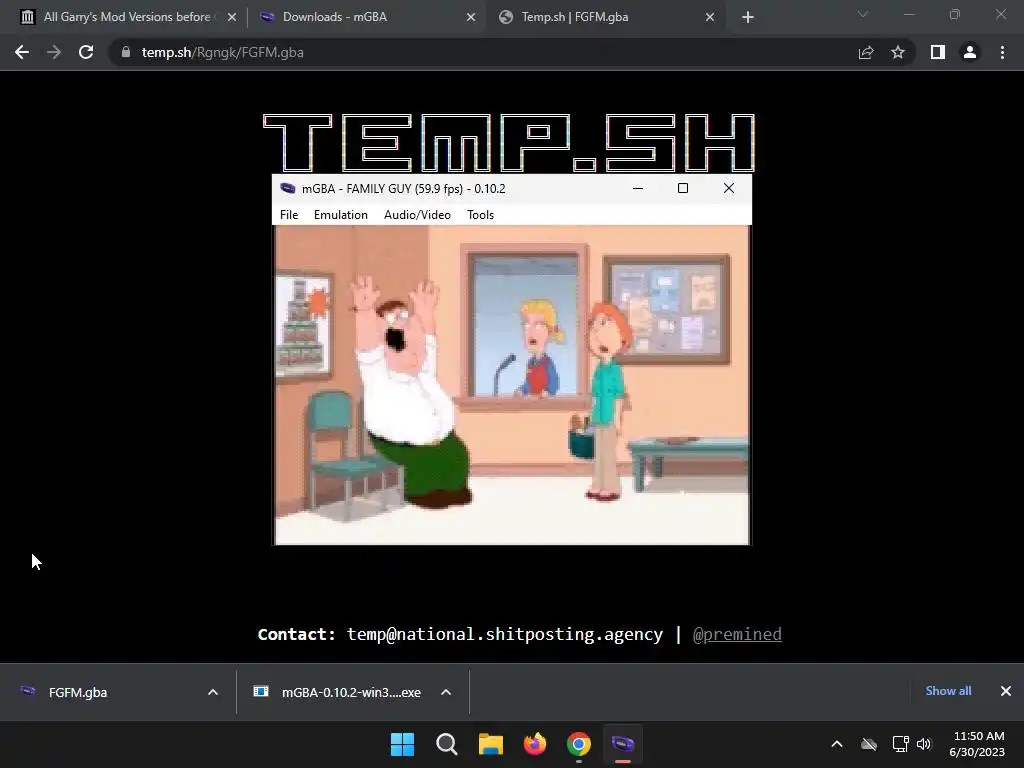Click the mGBA title bar icon
1024x768 pixels.
287,189
